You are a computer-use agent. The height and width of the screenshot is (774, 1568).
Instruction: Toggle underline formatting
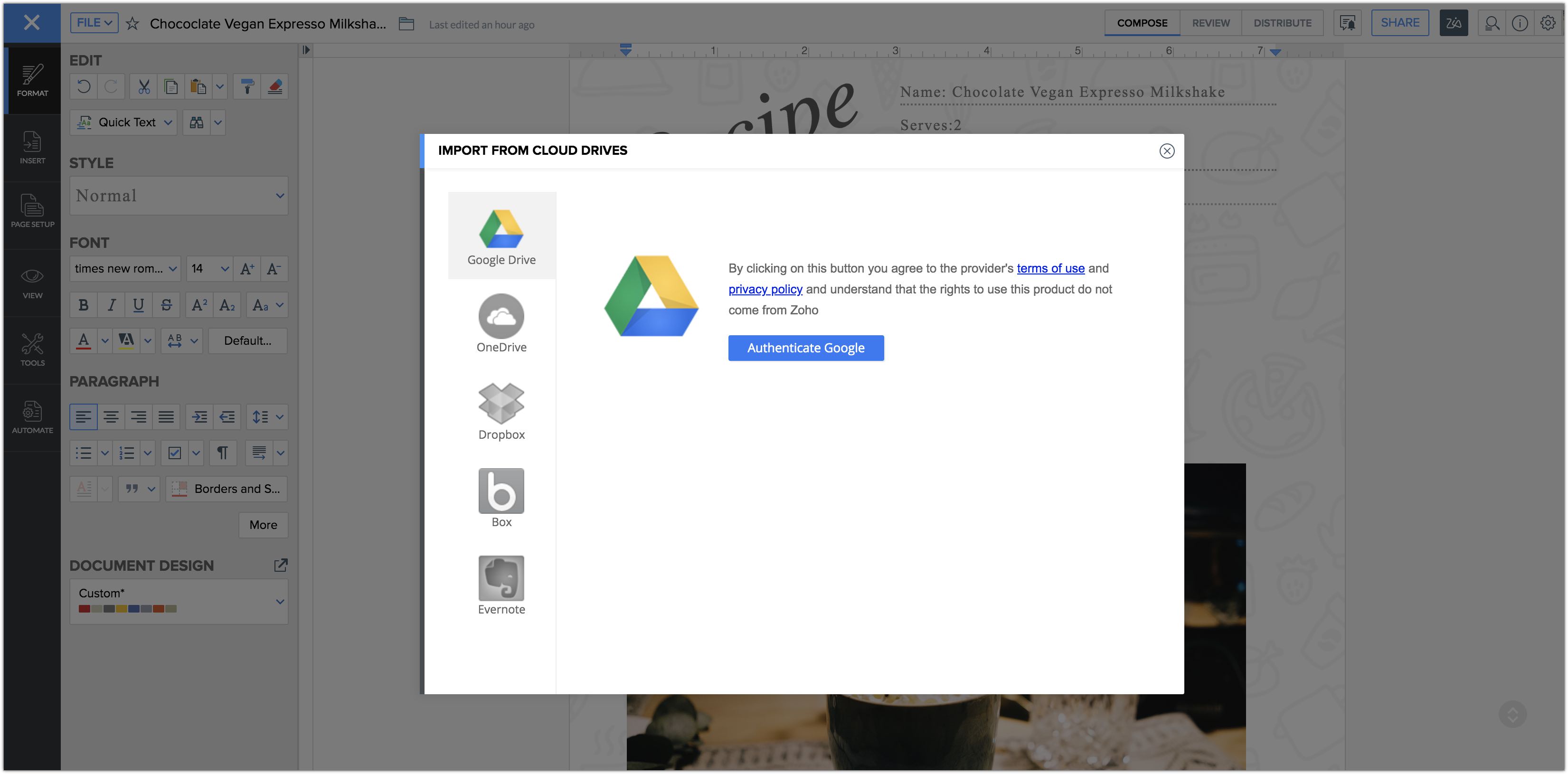pos(138,305)
